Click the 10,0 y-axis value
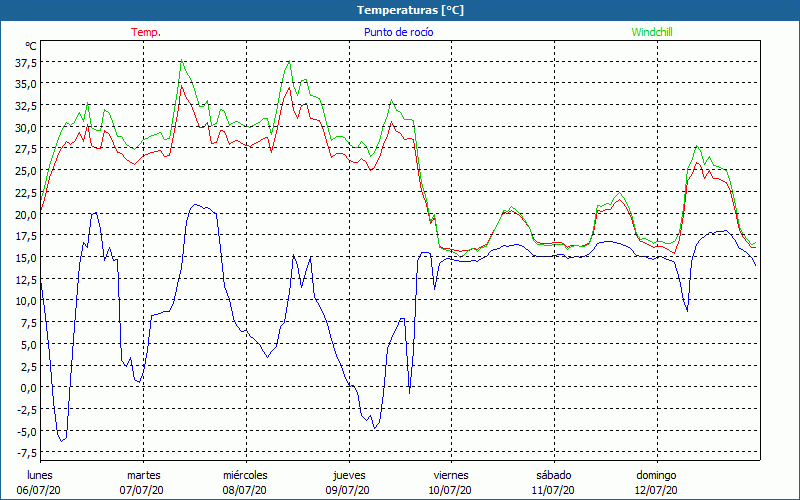This screenshot has height=500, width=800. [x=26, y=301]
